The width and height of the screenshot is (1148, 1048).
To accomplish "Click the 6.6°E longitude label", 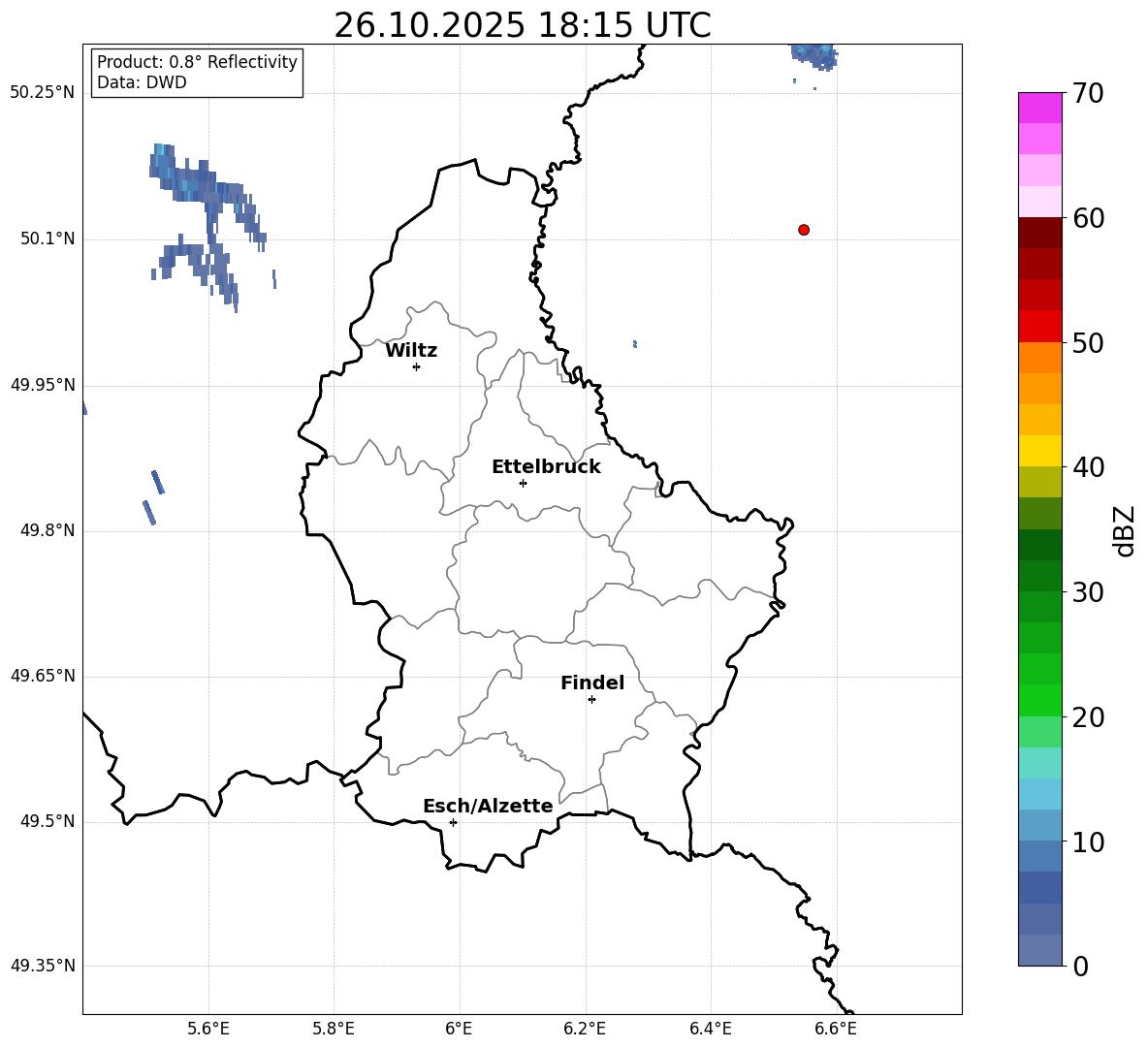I will tap(836, 1029).
